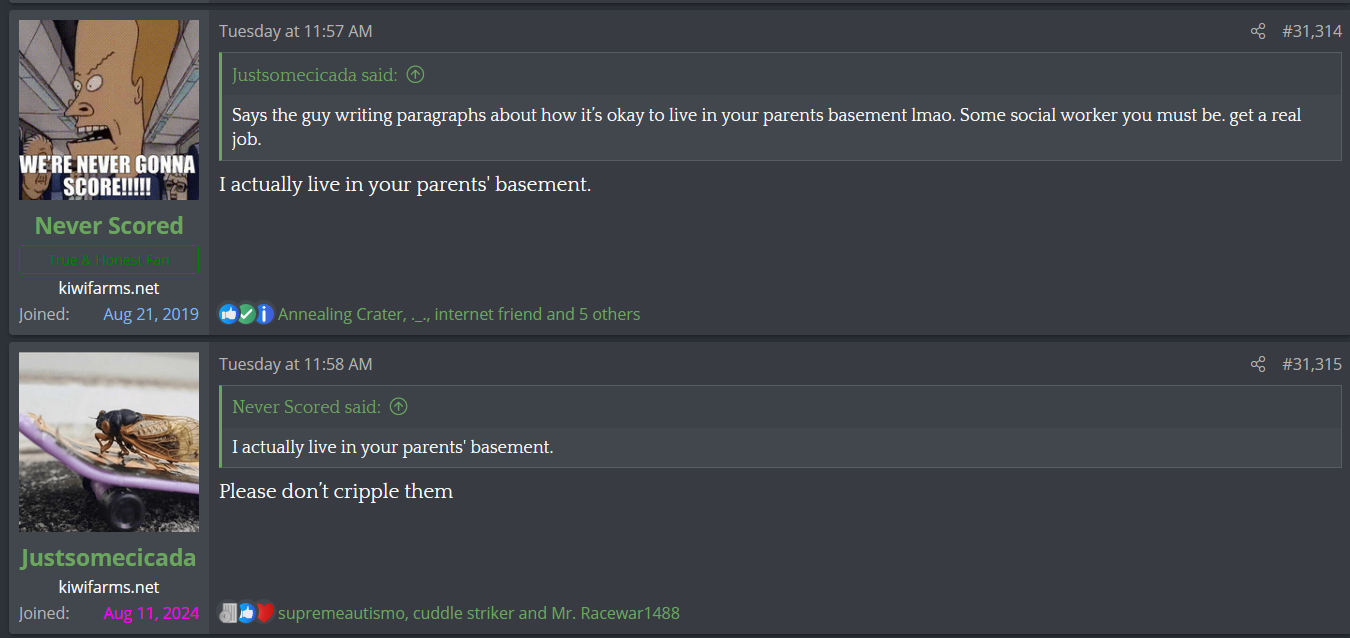The image size is (1350, 638).
Task: Click the thumbs-up Like reaction on first post
Action: [x=228, y=314]
